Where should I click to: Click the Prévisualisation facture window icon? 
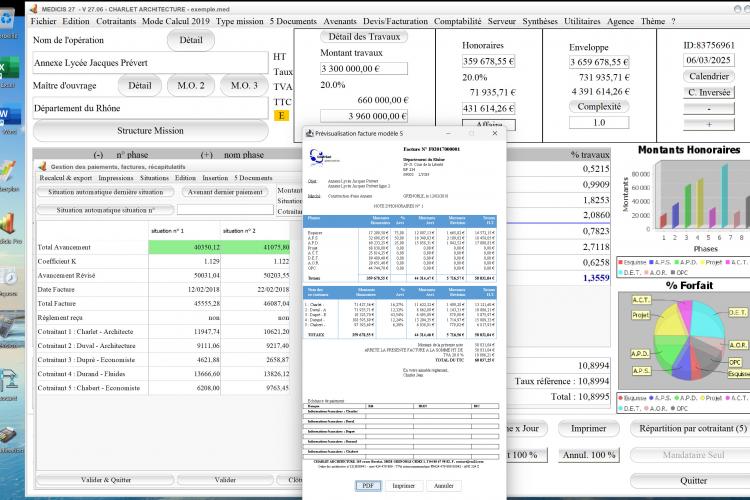(309, 133)
